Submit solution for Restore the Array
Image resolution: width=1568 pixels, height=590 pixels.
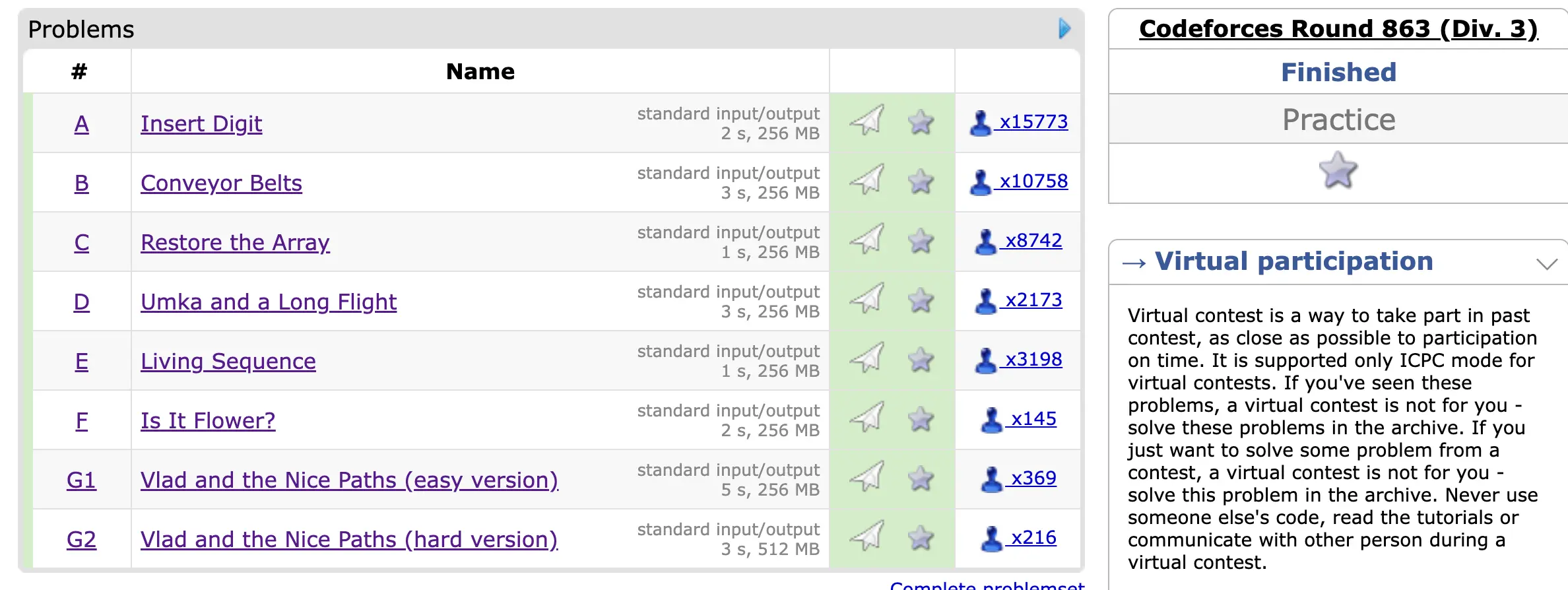(x=866, y=239)
